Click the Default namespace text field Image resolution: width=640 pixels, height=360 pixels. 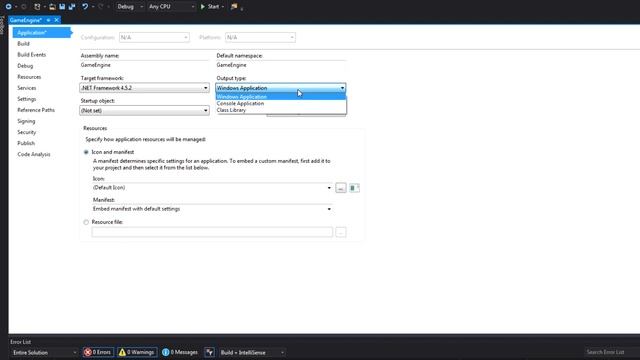[281, 65]
